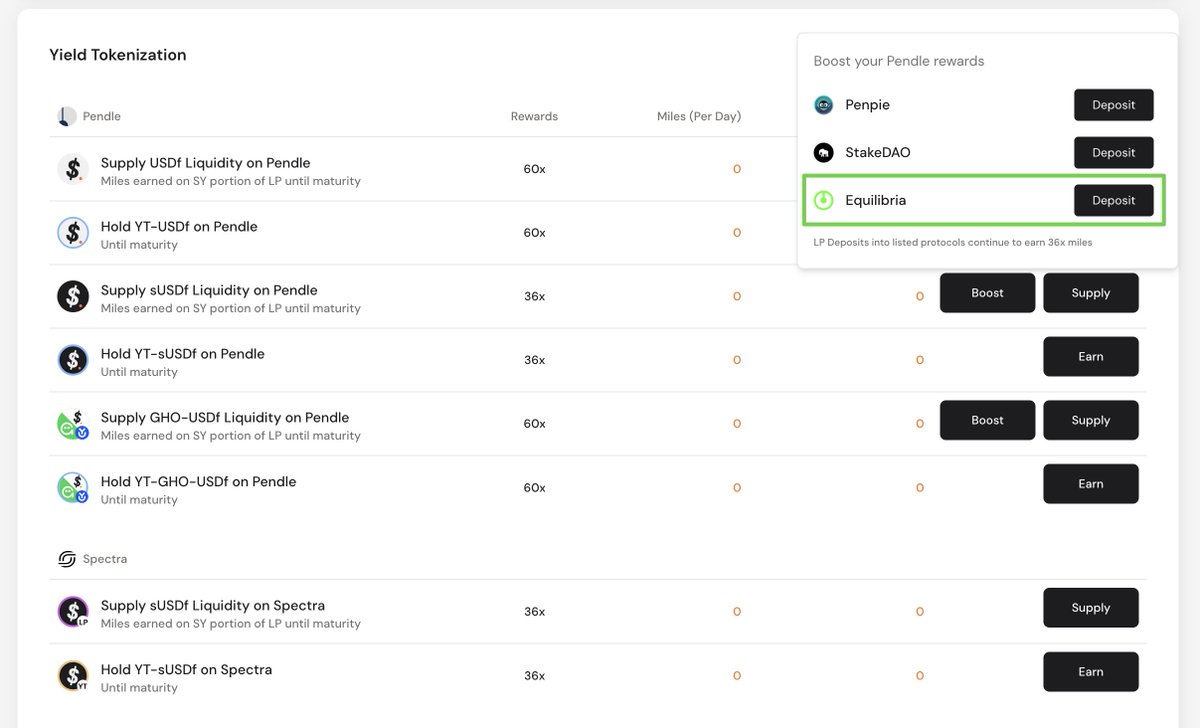Screen dimensions: 1200x728
Task: Supply GHO-USDf Liquidity on Pendle
Action: (x=1091, y=420)
